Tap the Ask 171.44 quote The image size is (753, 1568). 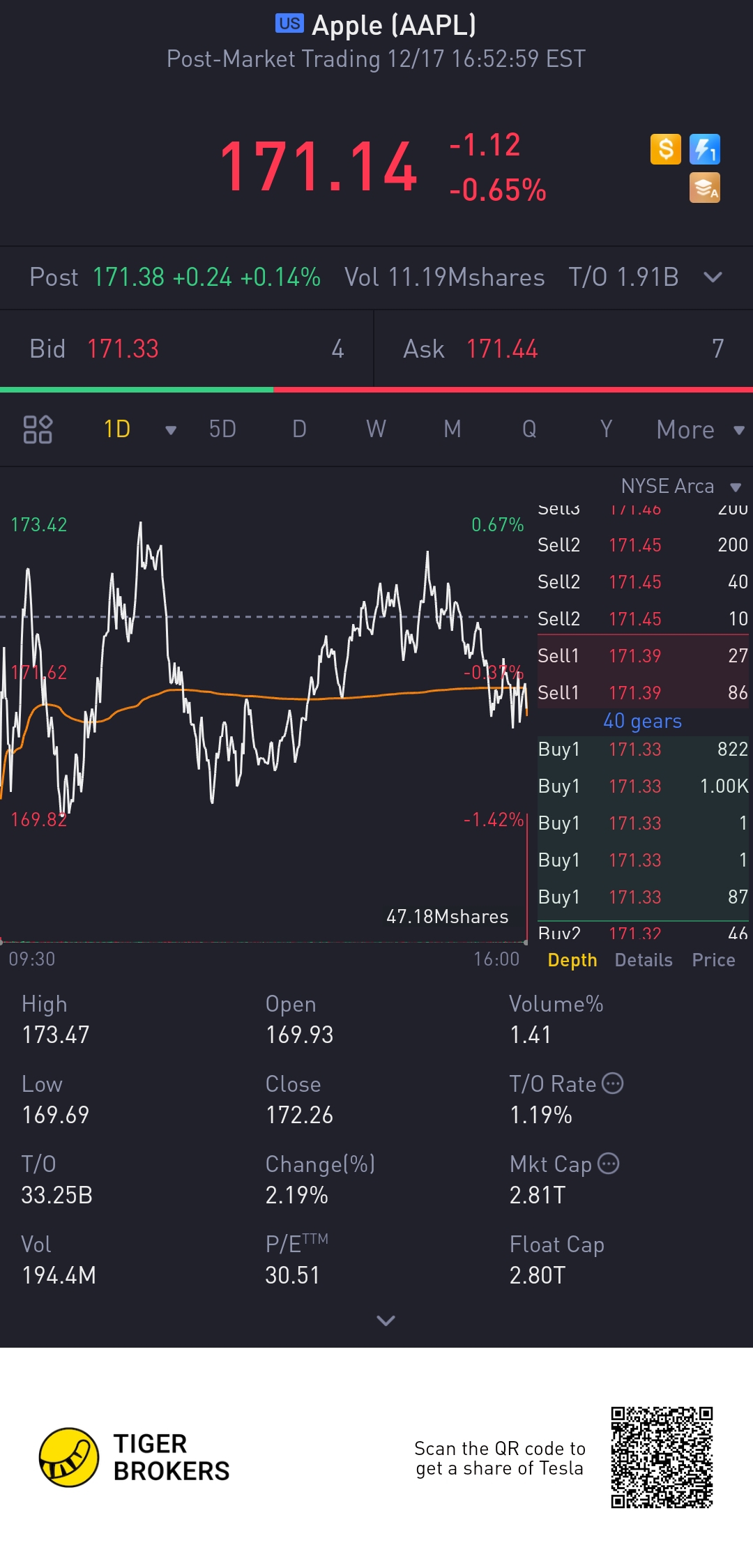pyautogui.click(x=563, y=349)
